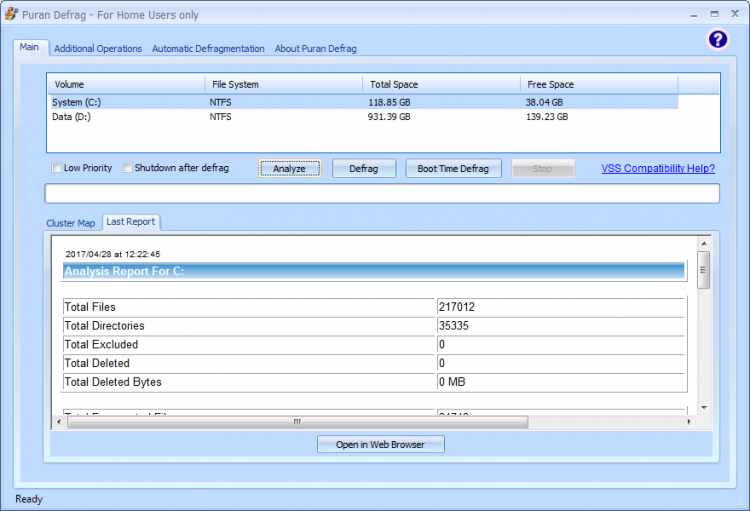750x511 pixels.
Task: Open the VSS Compatibility Help link
Action: click(x=658, y=168)
